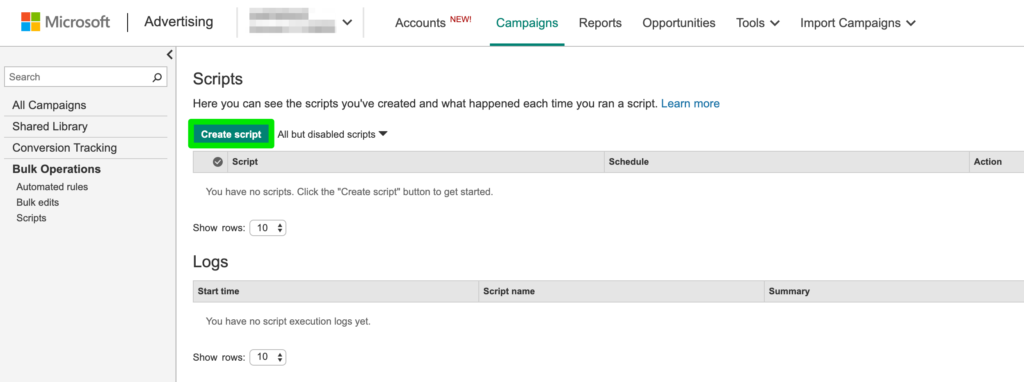Click the search magnifier icon
The height and width of the screenshot is (382, 1024).
(157, 77)
